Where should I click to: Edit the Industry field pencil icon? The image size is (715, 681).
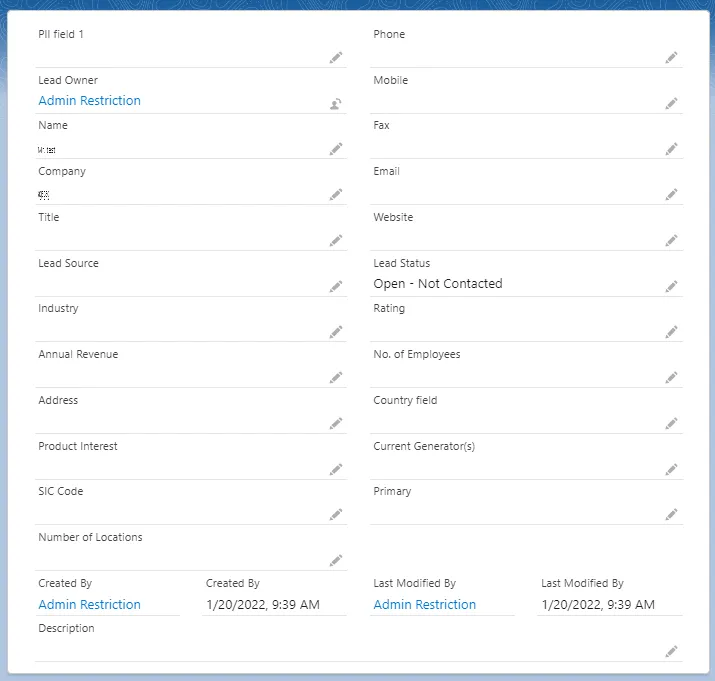coord(336,332)
